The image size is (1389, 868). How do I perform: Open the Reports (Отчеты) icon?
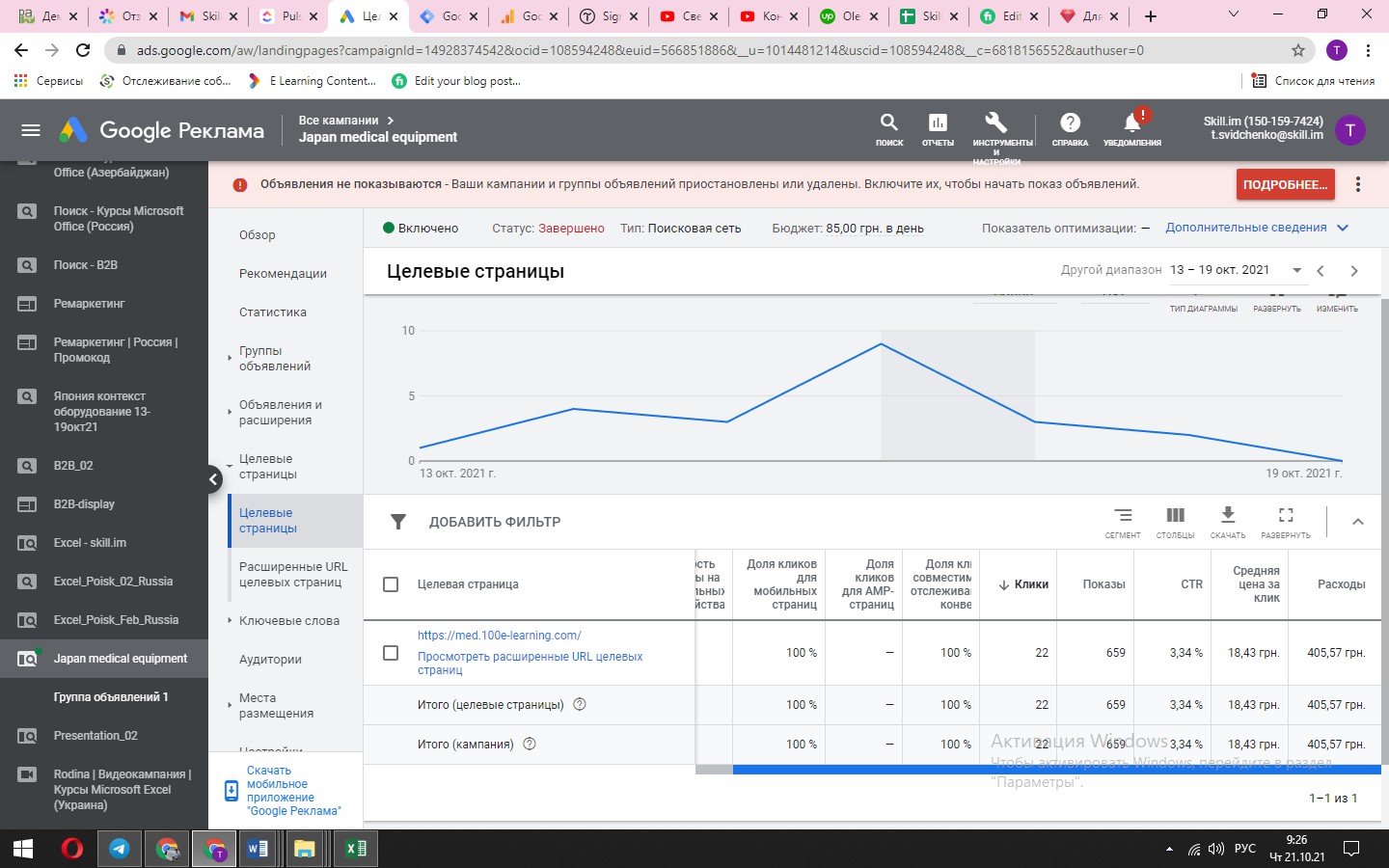(937, 122)
